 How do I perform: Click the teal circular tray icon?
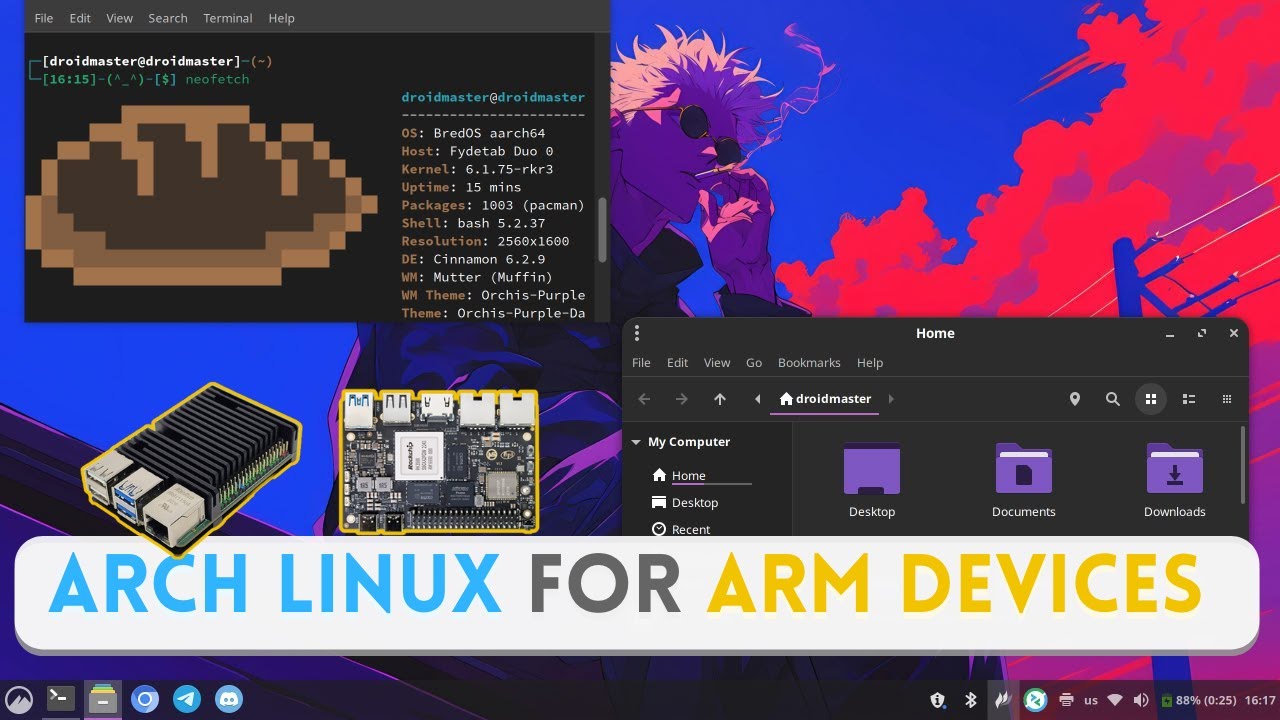(1036, 700)
